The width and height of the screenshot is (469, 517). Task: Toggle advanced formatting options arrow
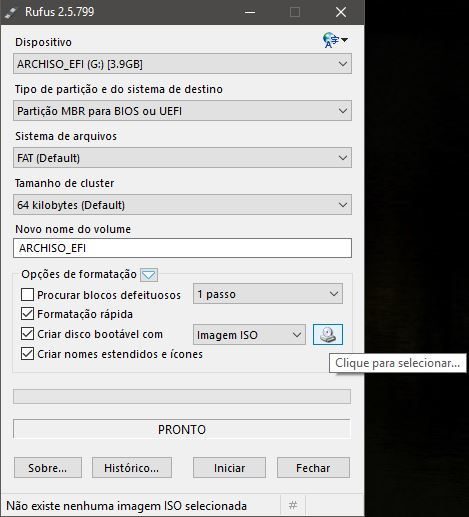pos(149,275)
